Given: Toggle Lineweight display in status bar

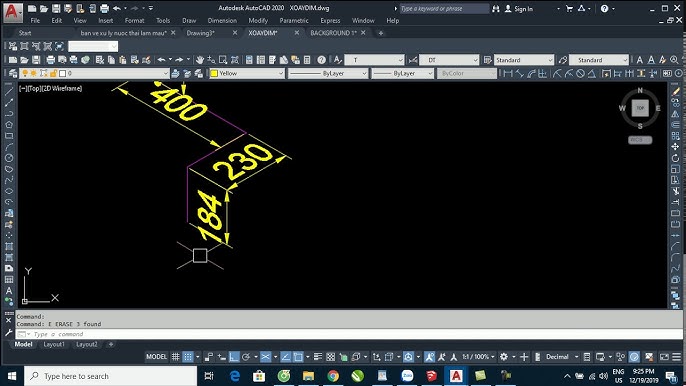Looking at the screenshot, I should click(x=318, y=357).
